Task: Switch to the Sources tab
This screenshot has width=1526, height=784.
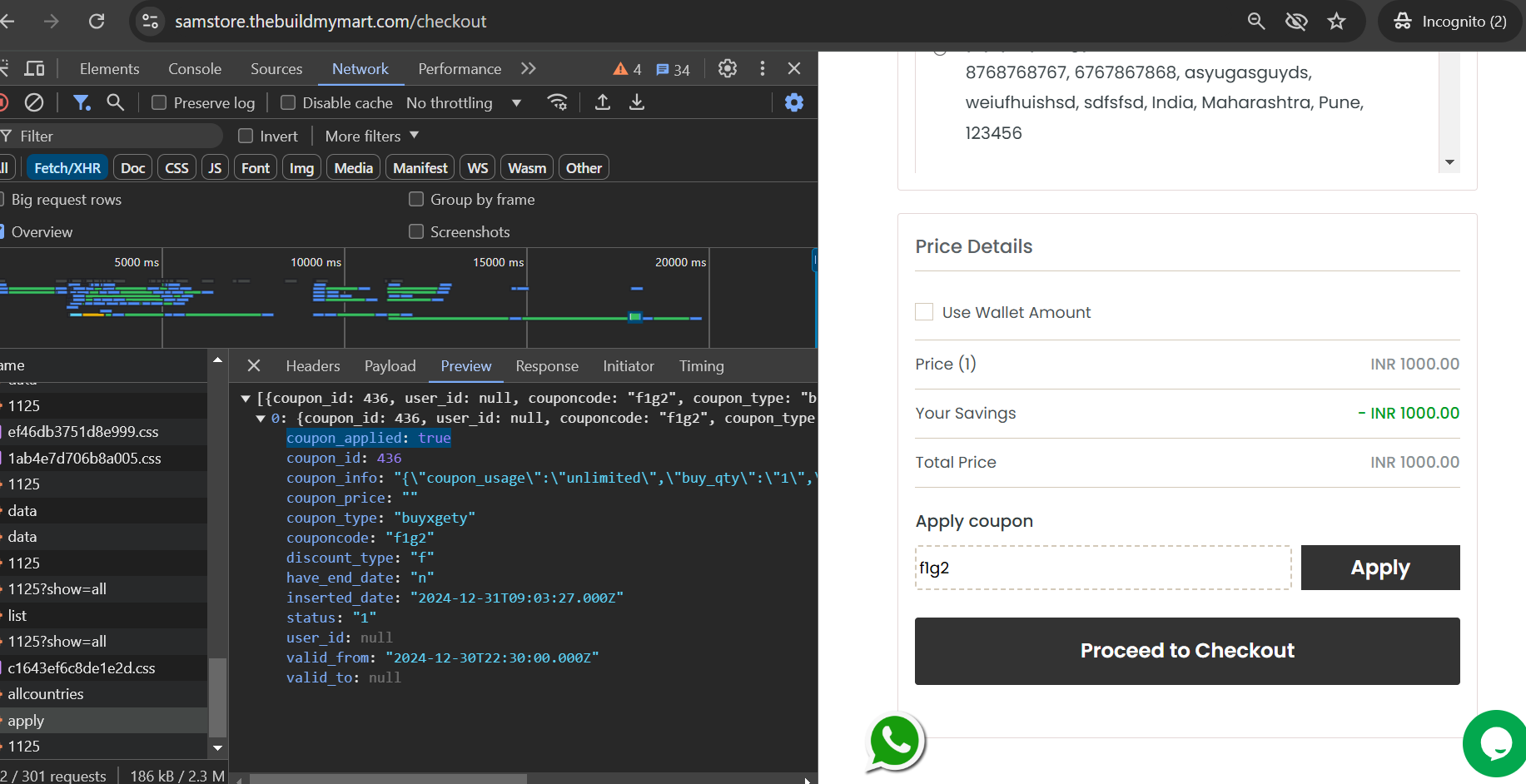Action: click(x=276, y=68)
